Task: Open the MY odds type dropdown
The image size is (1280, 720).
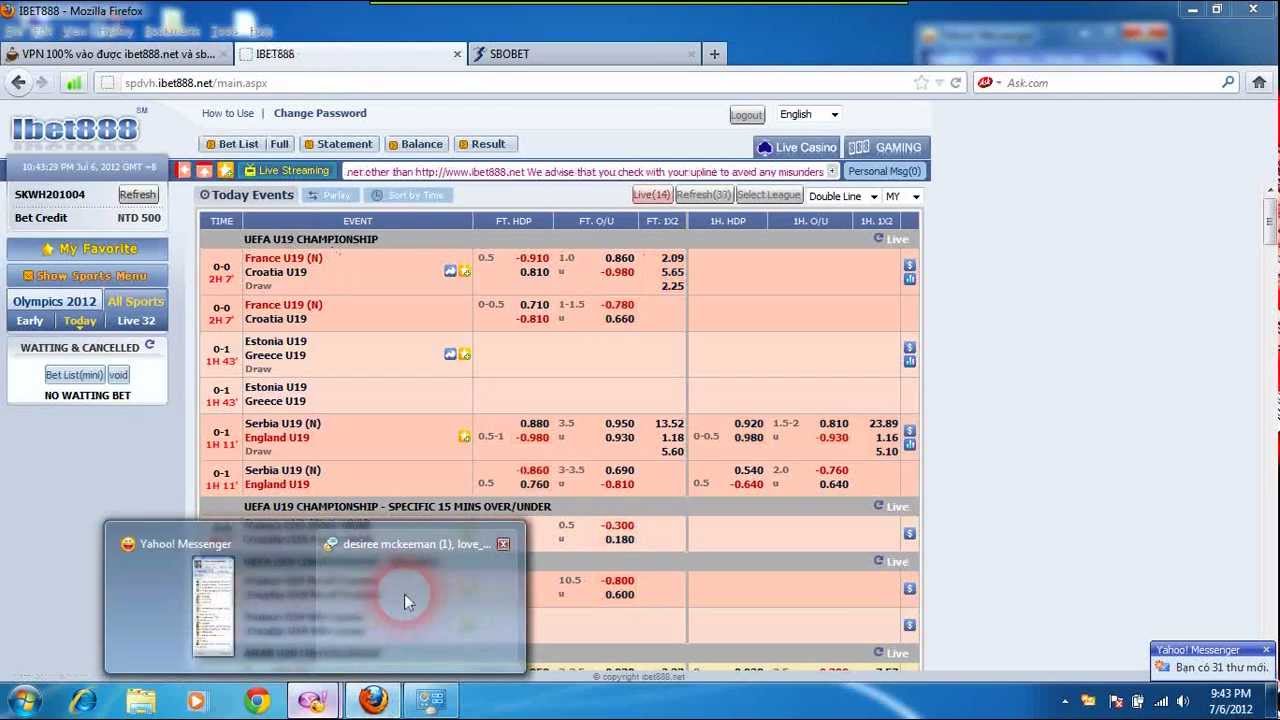Action: tap(902, 196)
